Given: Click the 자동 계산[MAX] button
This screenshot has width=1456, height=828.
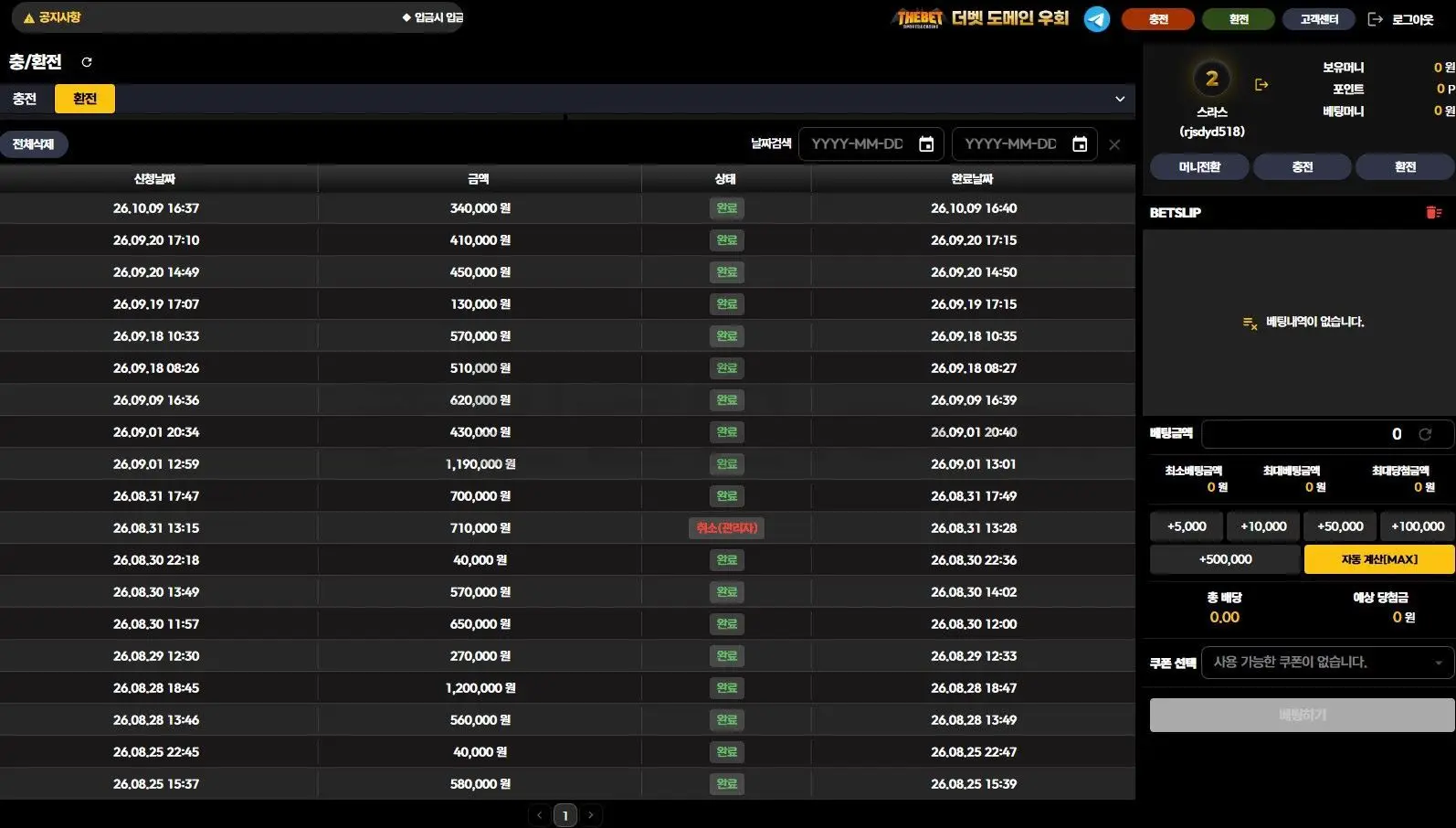Looking at the screenshot, I should (x=1379, y=559).
